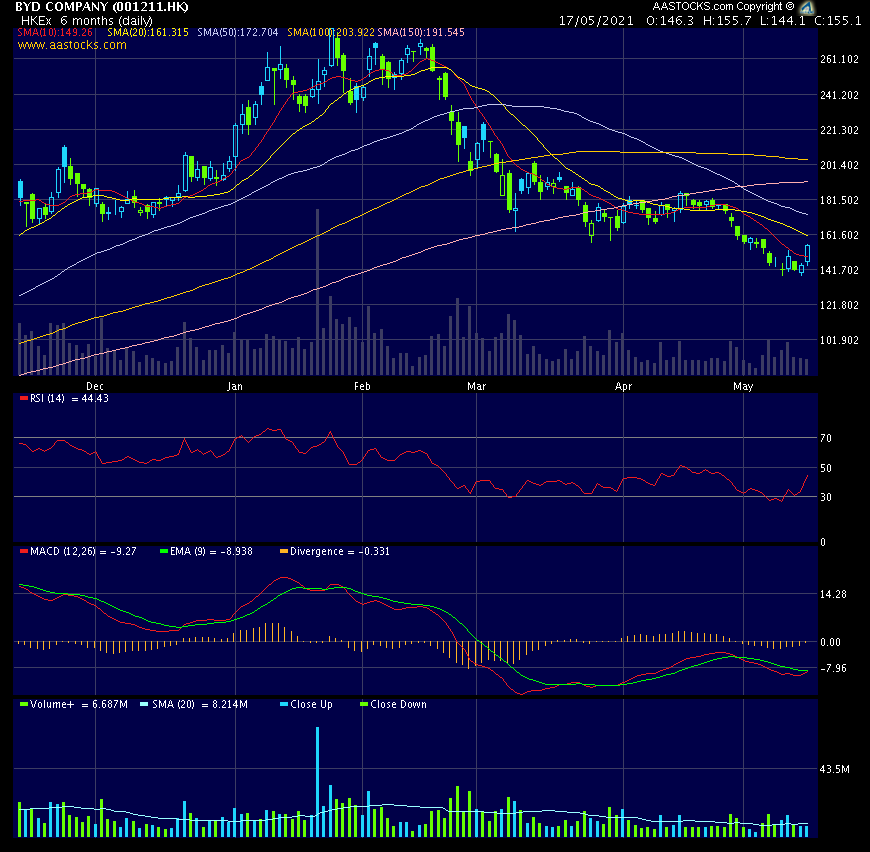Click the Close Down legend text
The width and height of the screenshot is (870, 852).
point(398,704)
